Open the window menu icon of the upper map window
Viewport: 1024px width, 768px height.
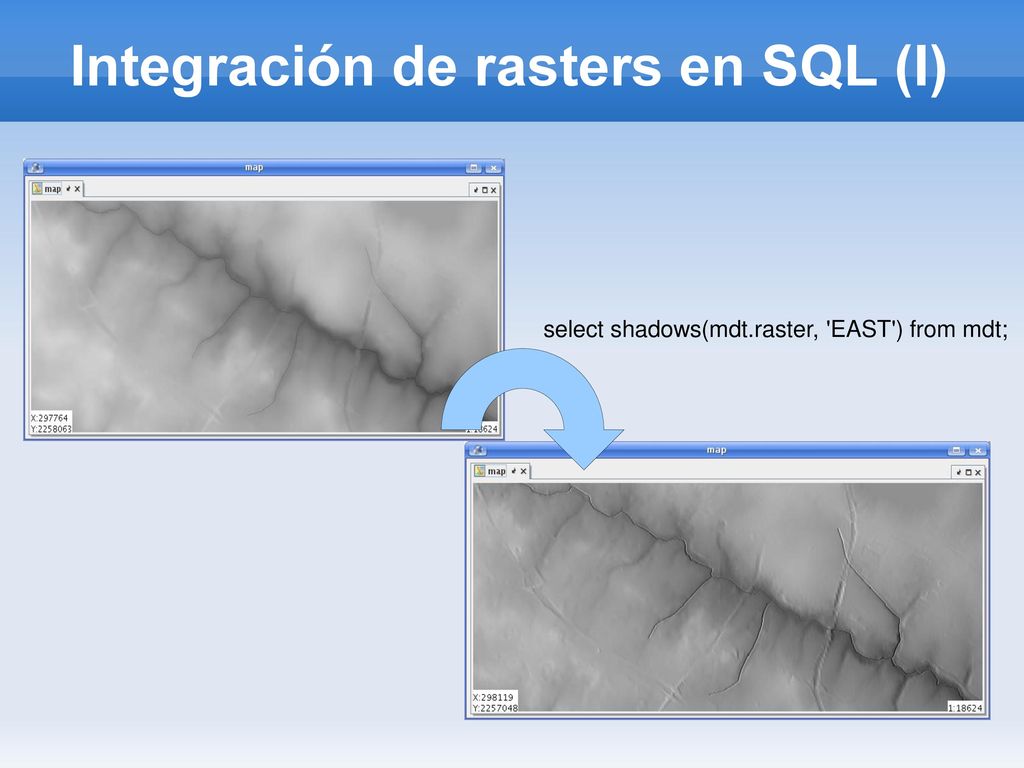(35, 168)
